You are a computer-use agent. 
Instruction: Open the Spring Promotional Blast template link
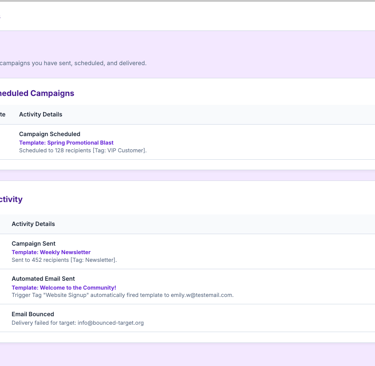(66, 143)
